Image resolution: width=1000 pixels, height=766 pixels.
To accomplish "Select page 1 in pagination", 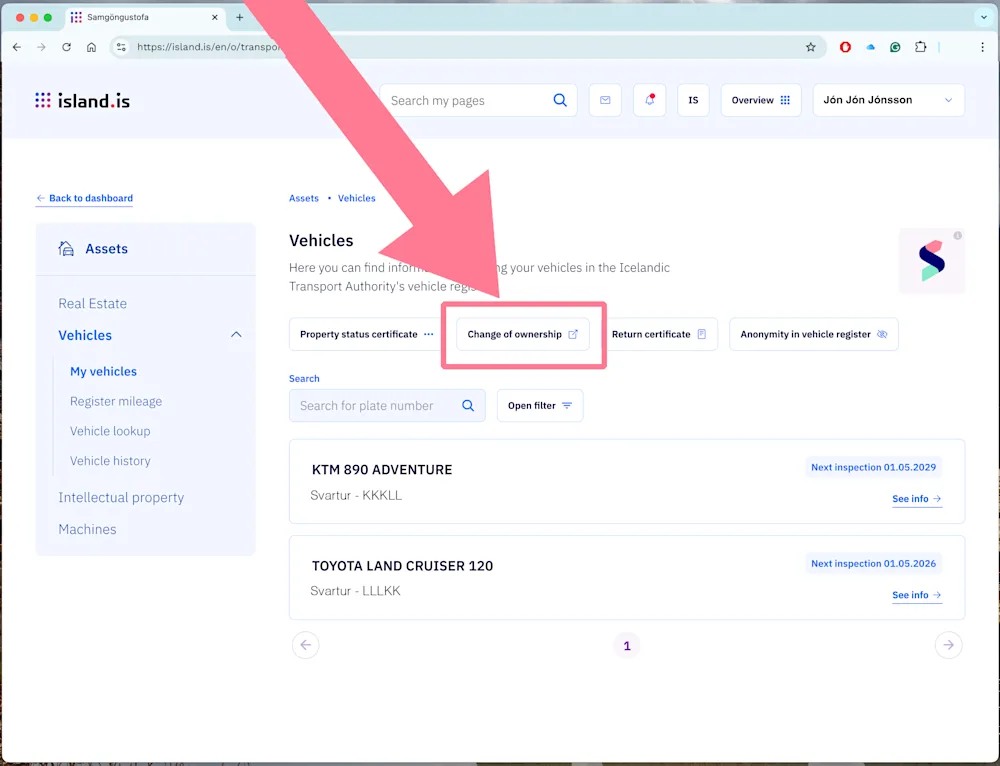I will (627, 645).
